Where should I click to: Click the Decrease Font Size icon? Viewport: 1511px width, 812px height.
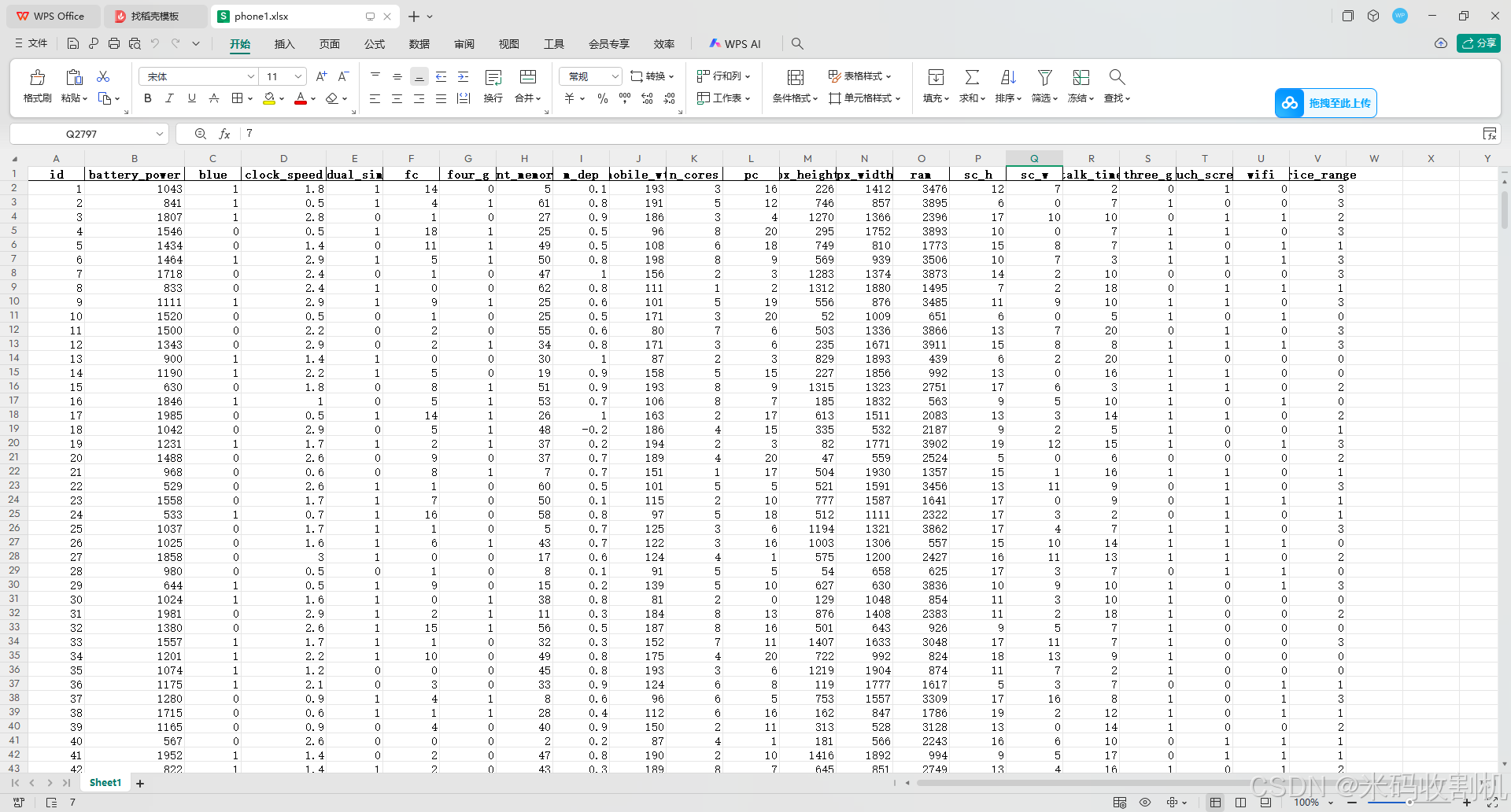[x=343, y=76]
